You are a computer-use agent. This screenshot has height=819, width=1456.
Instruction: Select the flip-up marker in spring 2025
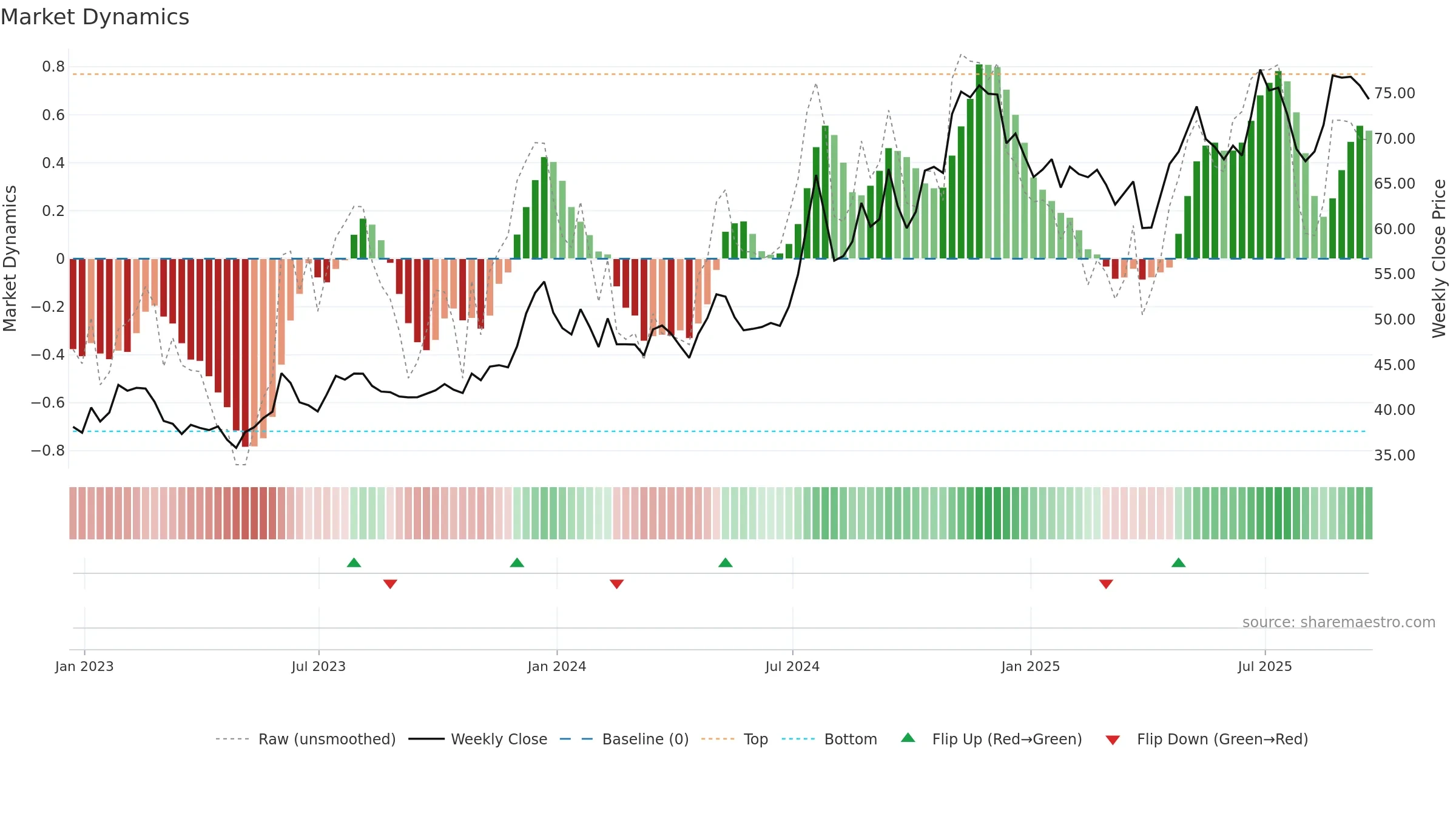click(x=1179, y=562)
